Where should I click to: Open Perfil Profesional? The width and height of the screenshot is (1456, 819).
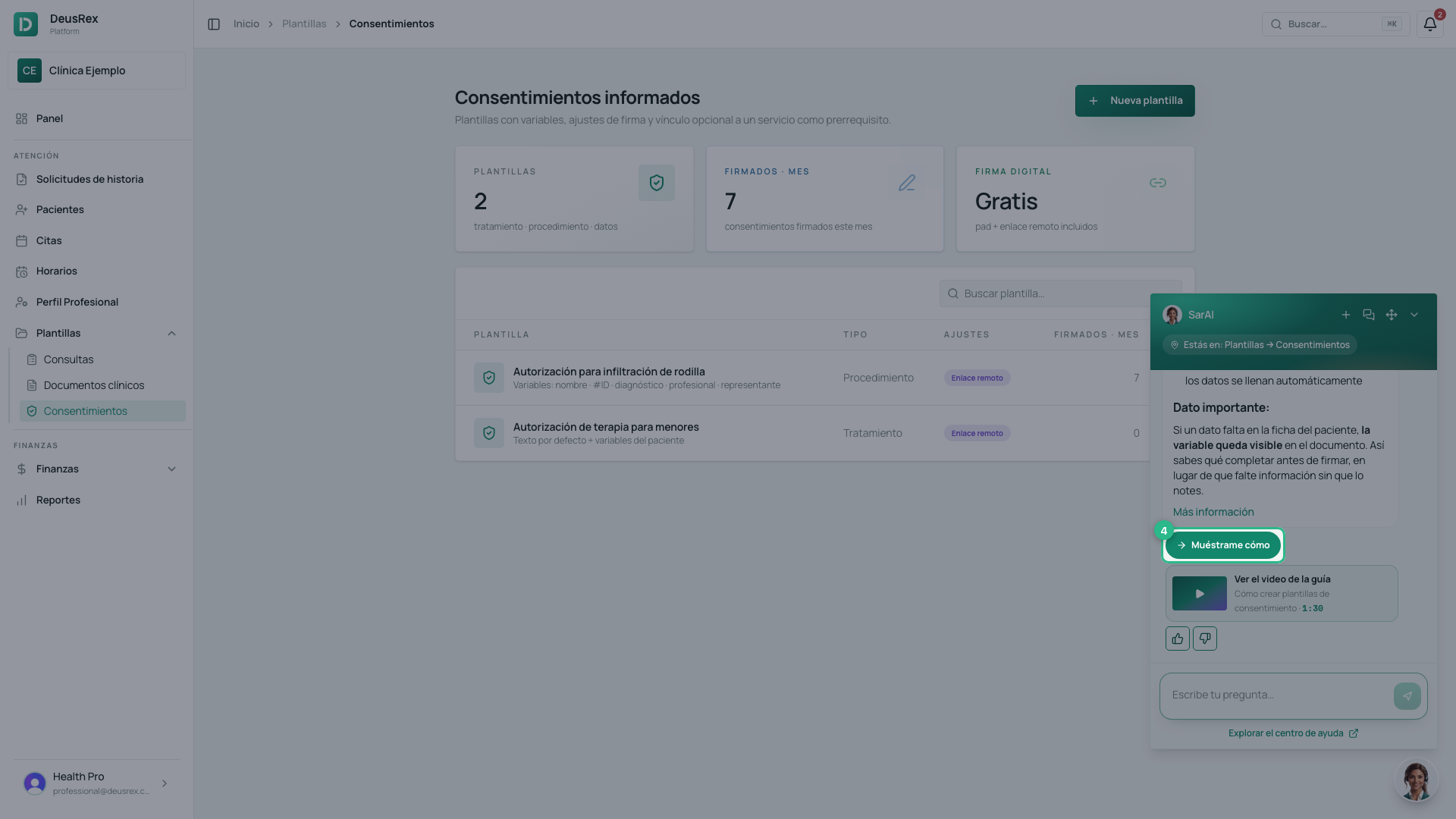point(96,303)
